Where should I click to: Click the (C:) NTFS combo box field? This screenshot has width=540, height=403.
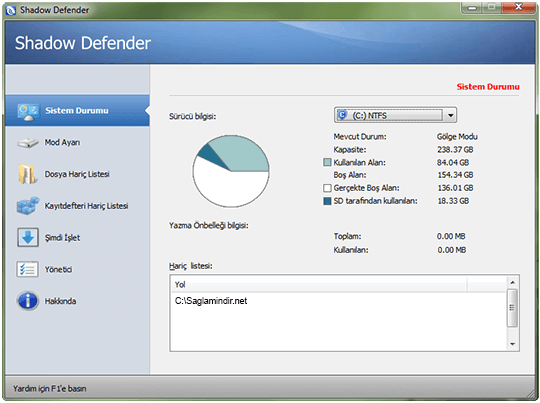coord(395,115)
